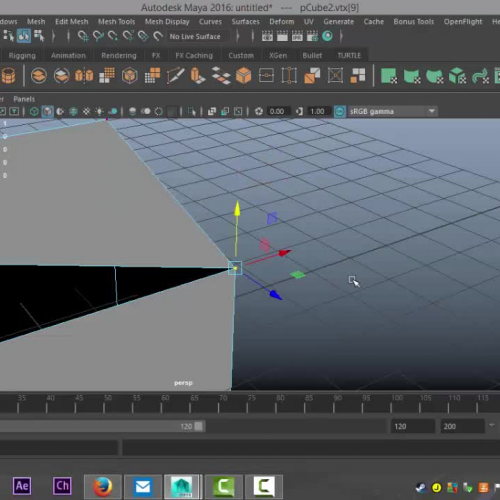This screenshot has height=500, width=500.
Task: Collapse the live surface section divider bar
Action: [238, 36]
